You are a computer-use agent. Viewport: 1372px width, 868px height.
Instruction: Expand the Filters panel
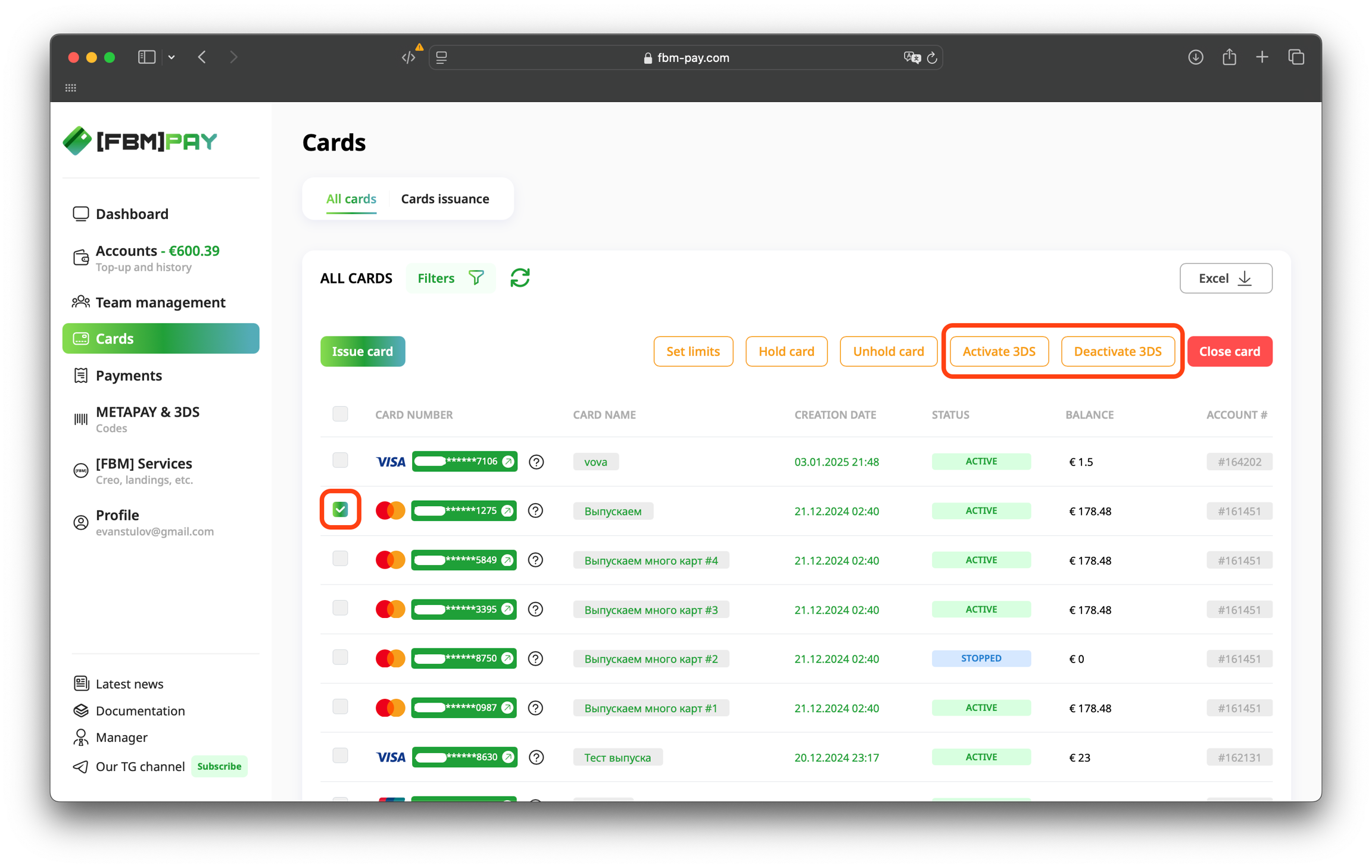(436, 278)
